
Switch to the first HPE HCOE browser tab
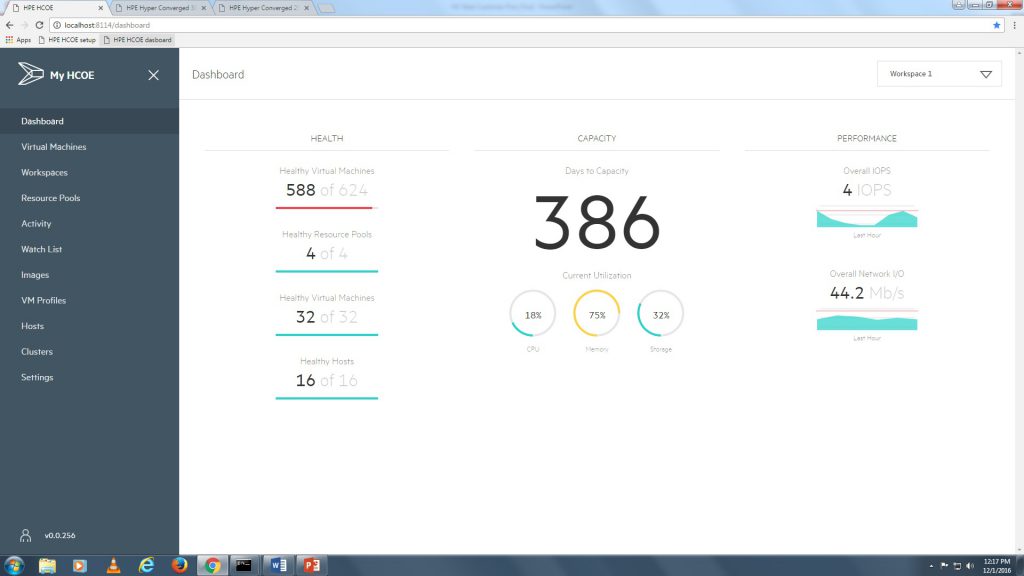point(55,8)
